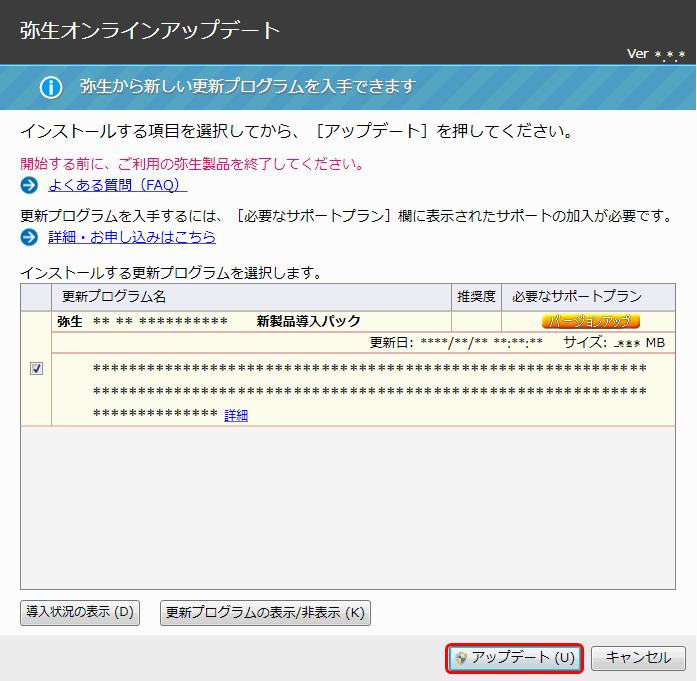The width and height of the screenshot is (697, 681).
Task: Click the orange バージョンアップ badge
Action: point(590,321)
